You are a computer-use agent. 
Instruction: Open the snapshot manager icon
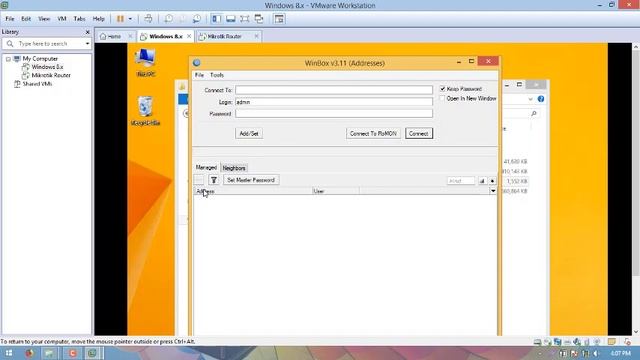[x=197, y=19]
